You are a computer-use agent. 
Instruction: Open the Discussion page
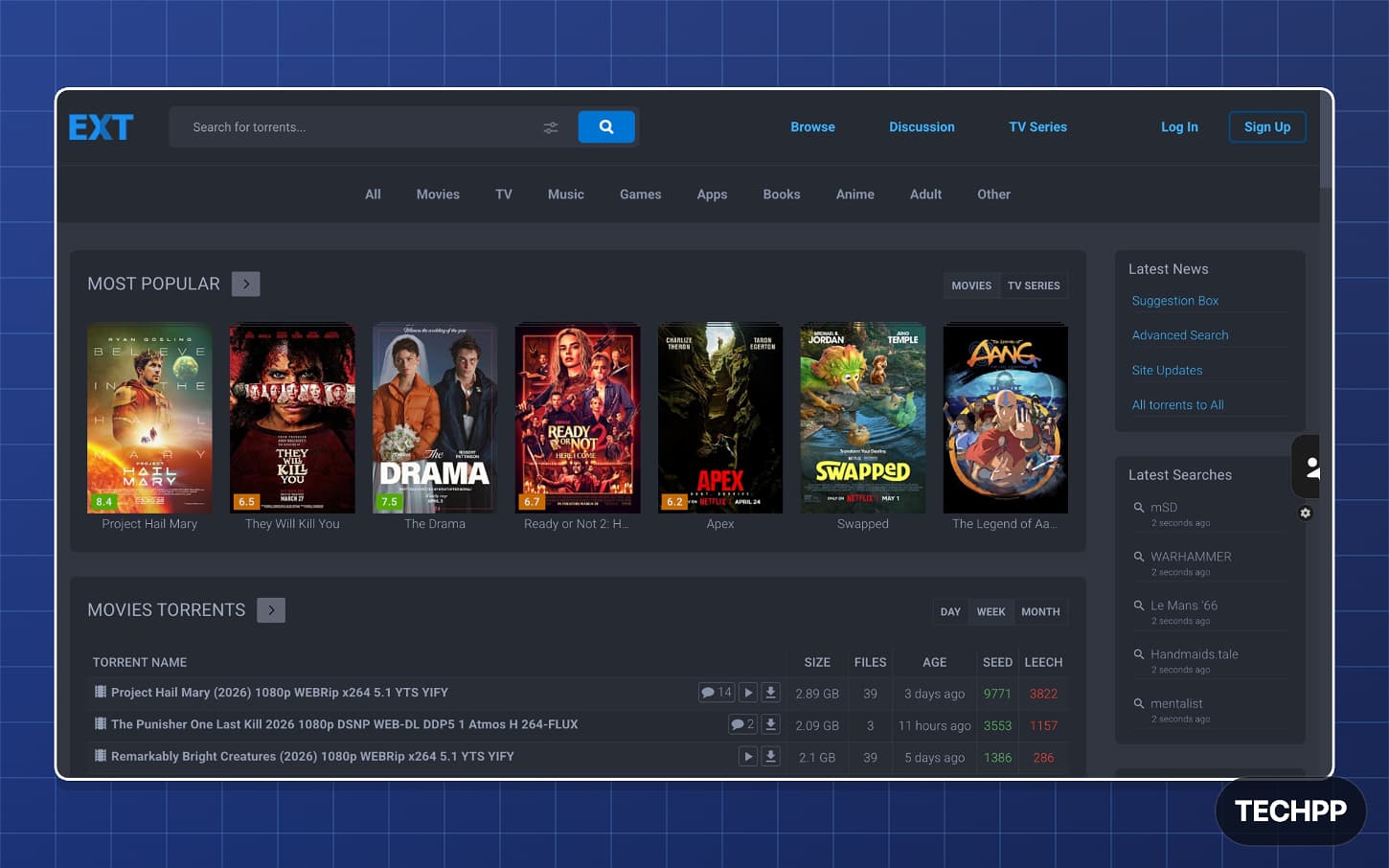click(x=922, y=126)
